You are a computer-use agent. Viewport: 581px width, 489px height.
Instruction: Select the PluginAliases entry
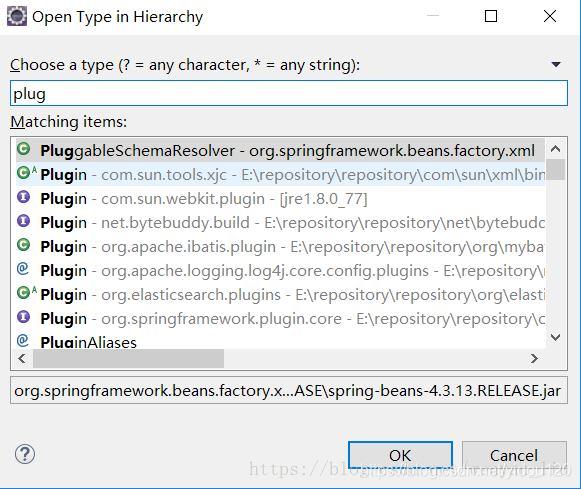[280, 340]
